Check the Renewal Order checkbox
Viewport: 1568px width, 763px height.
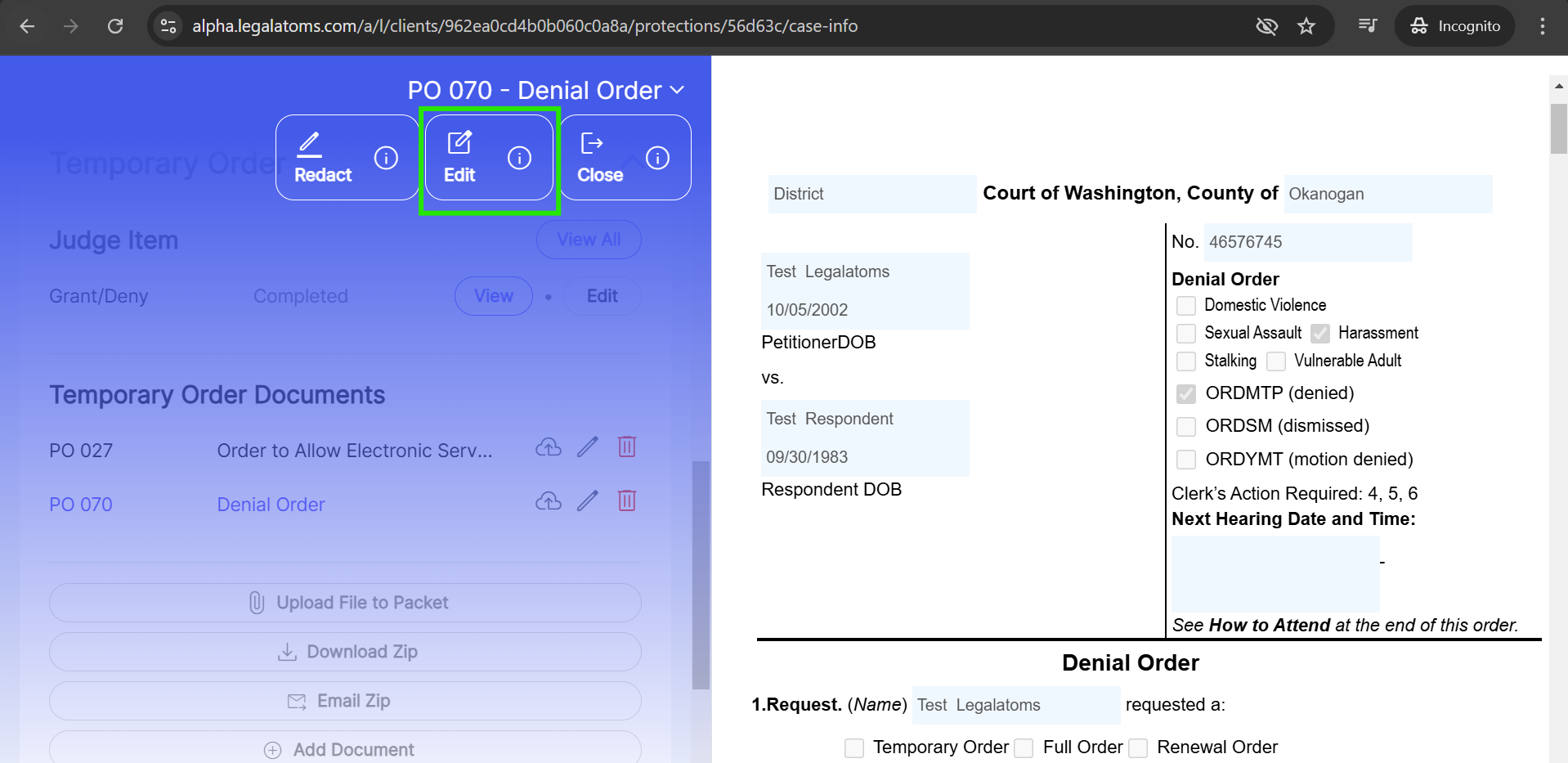click(1138, 748)
